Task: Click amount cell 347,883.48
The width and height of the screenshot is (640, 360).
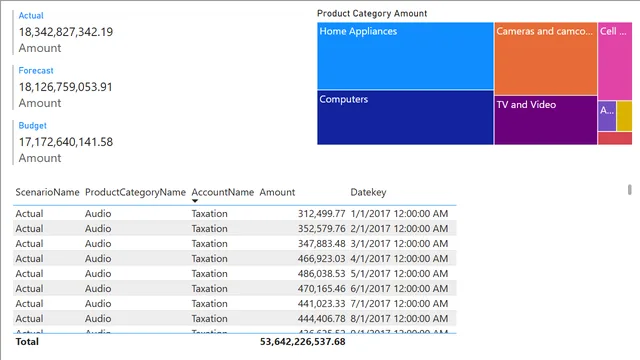Action: coord(322,244)
